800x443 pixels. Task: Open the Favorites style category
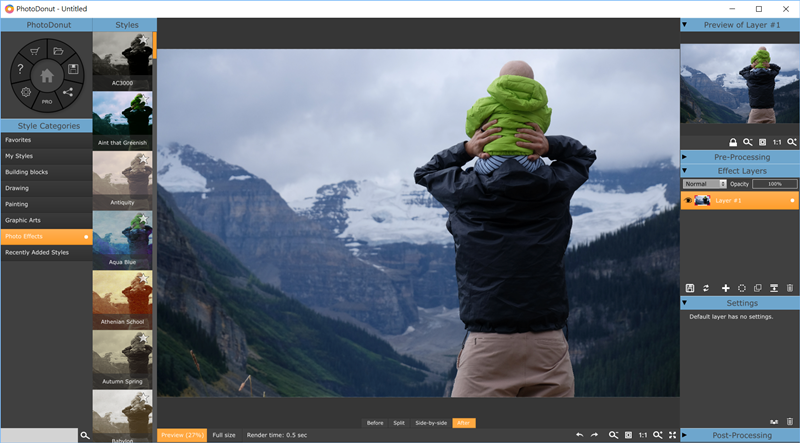tap(46, 140)
